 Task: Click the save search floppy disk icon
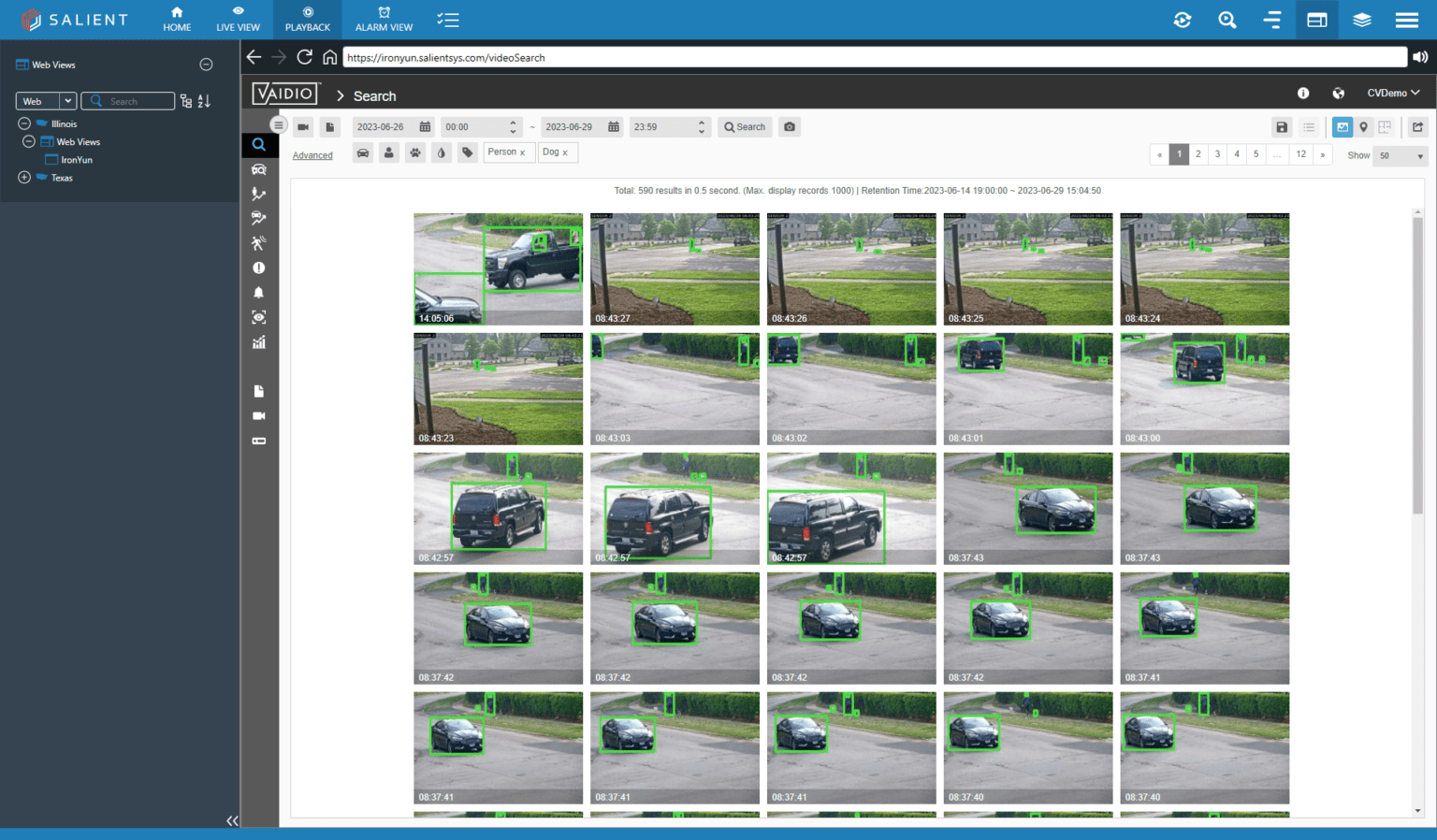[1282, 127]
